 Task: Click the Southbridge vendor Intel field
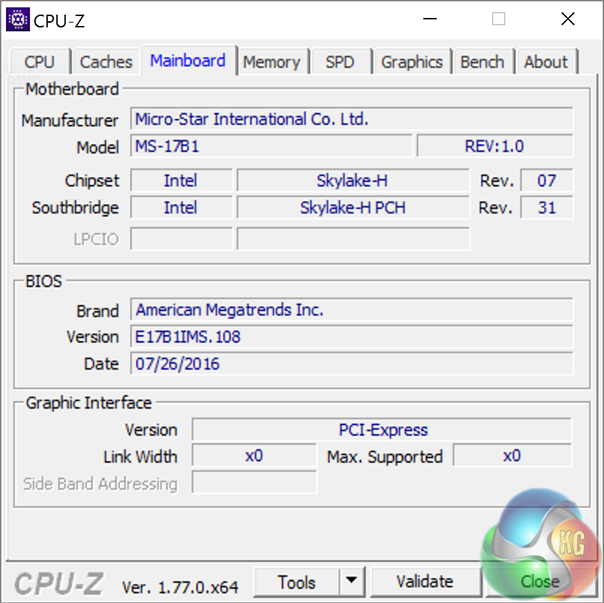tap(181, 208)
